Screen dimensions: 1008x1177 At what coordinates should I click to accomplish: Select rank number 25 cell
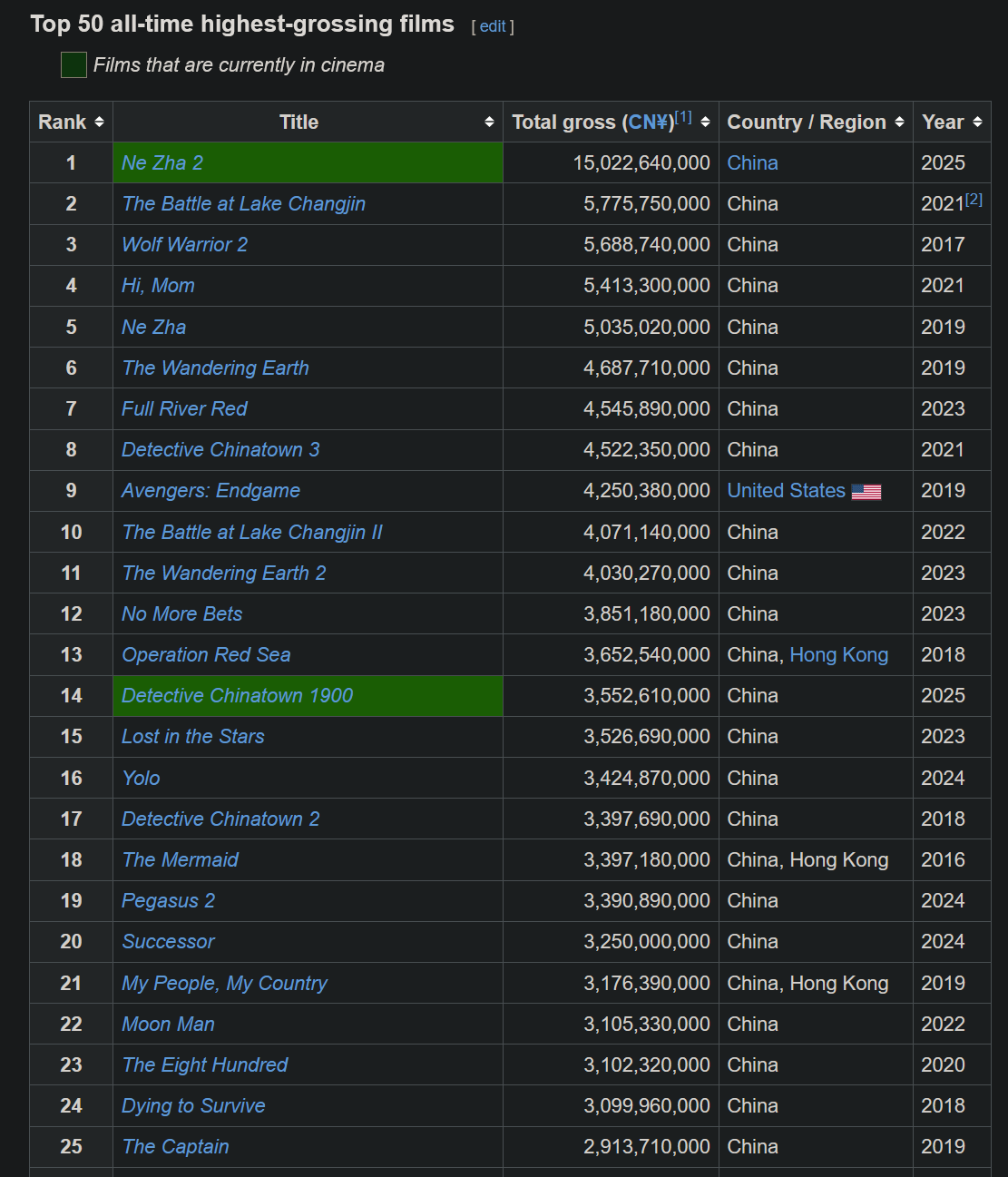point(71,1147)
